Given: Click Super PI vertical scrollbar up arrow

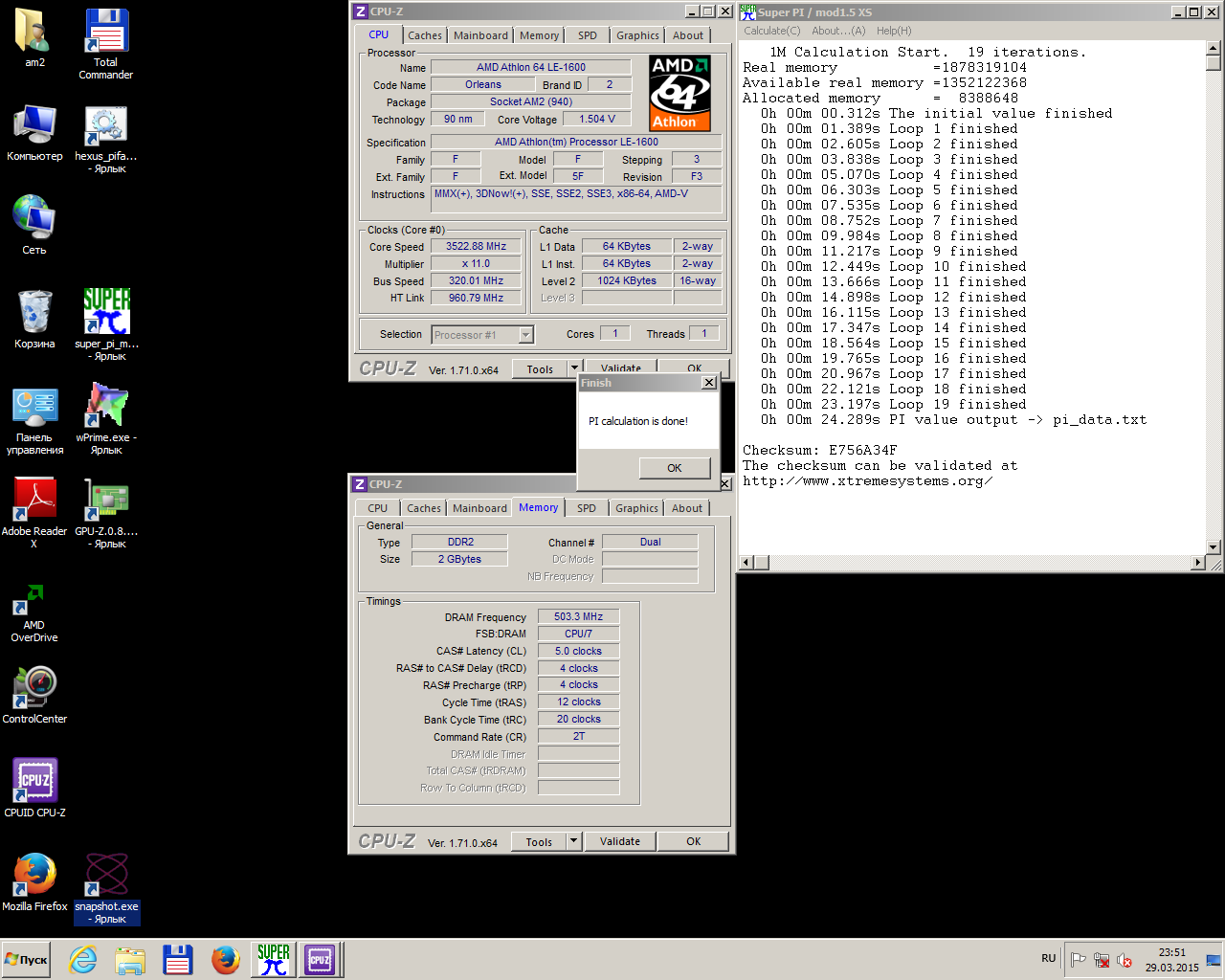Looking at the screenshot, I should tap(1214, 48).
